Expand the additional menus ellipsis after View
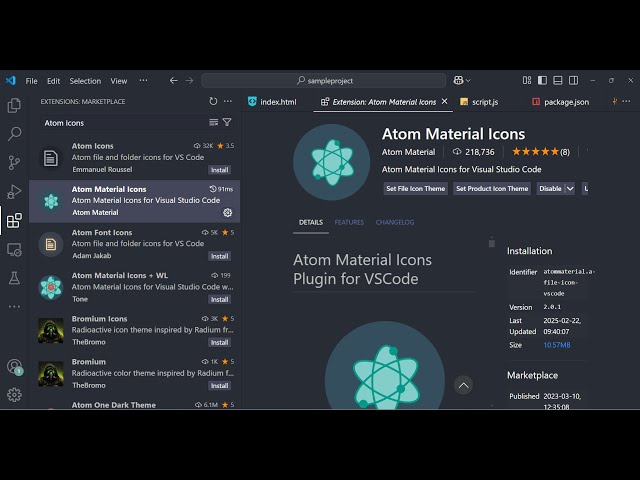Screen dimensions: 640x480 pyautogui.click(x=143, y=81)
